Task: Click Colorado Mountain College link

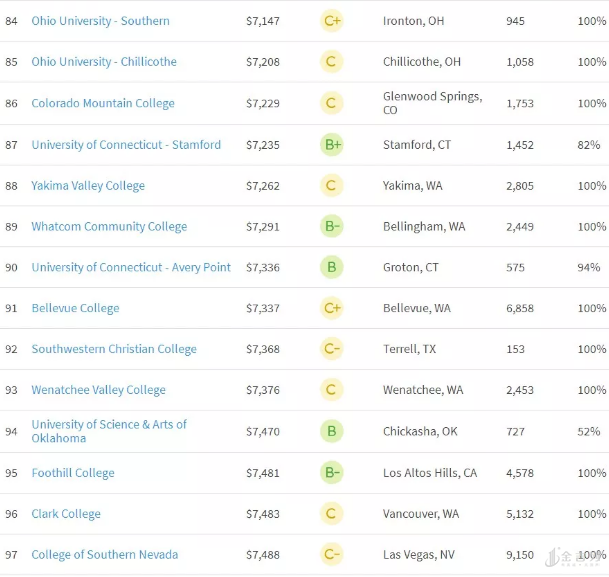Action: point(103,103)
